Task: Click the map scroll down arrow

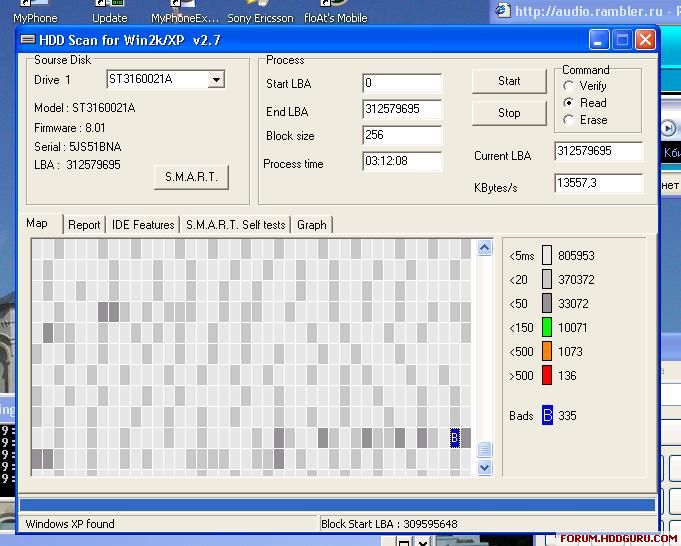Action: (x=485, y=468)
